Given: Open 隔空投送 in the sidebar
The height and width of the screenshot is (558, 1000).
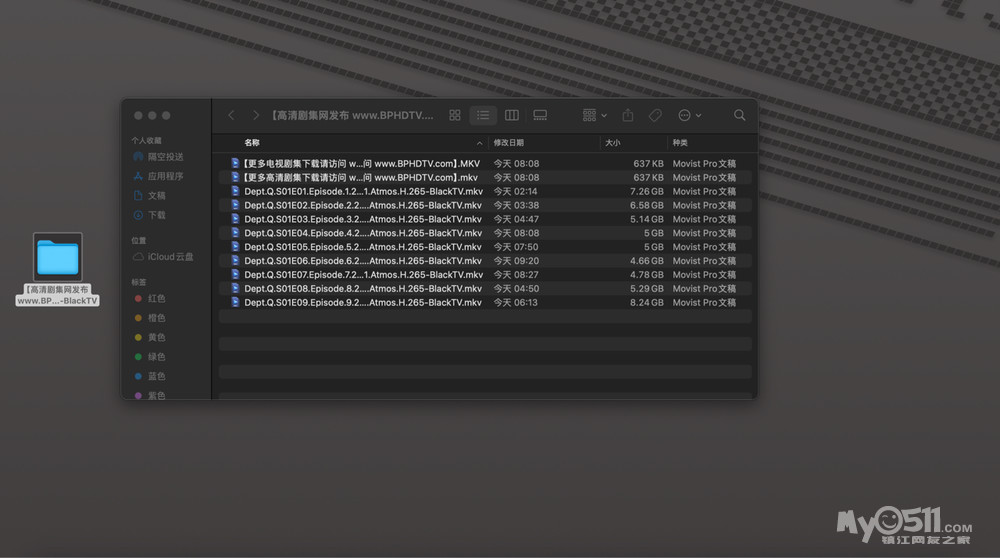Looking at the screenshot, I should (x=165, y=157).
